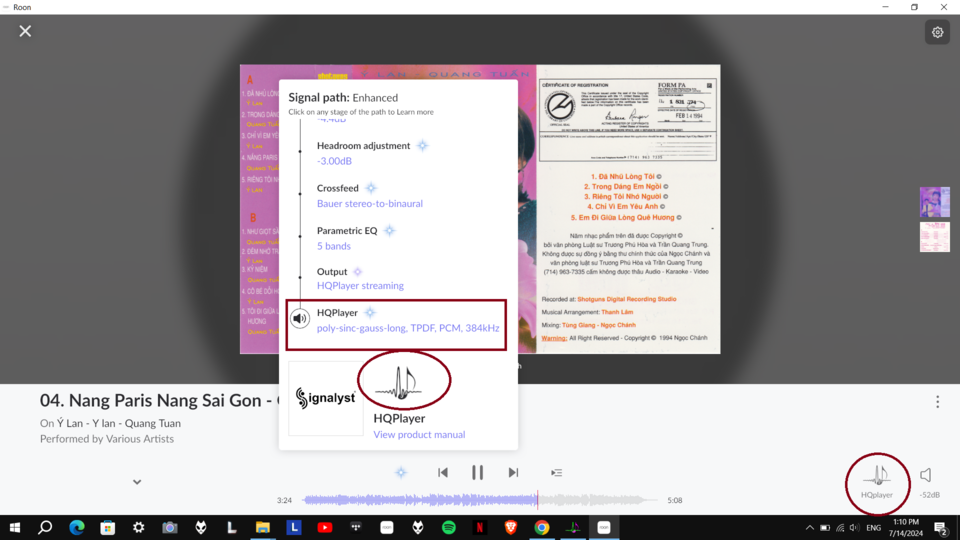Open Brave browser from the taskbar

click(511, 528)
